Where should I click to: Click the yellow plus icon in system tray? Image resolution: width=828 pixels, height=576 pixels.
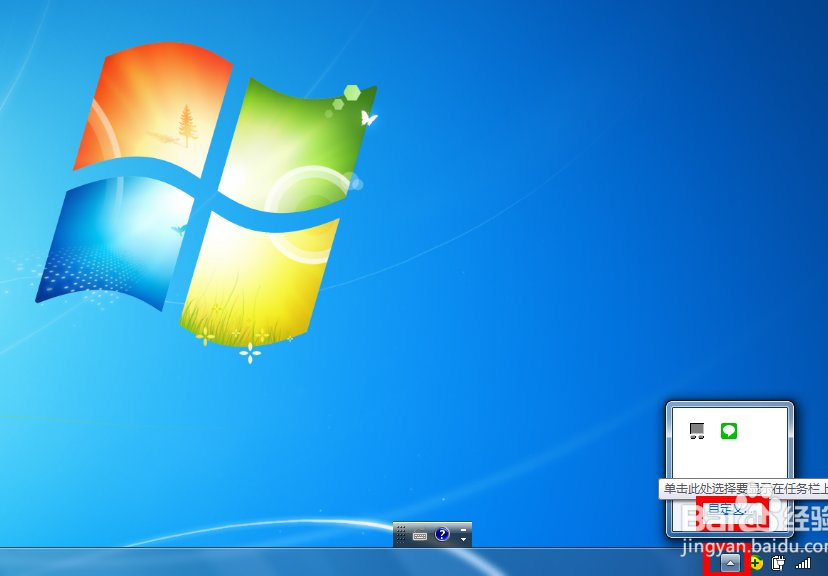tap(757, 564)
